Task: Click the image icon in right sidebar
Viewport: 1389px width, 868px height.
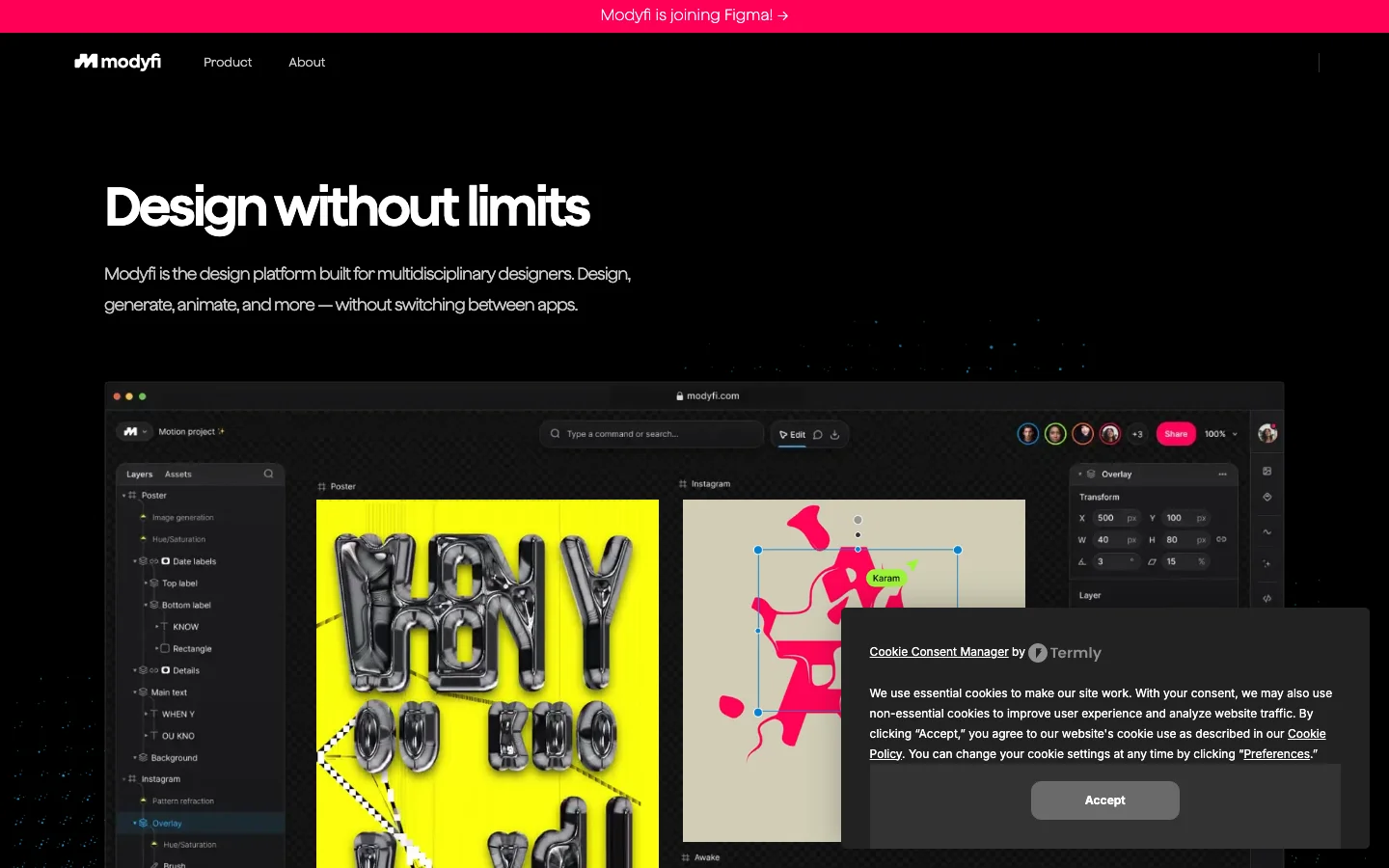Action: pos(1267,472)
